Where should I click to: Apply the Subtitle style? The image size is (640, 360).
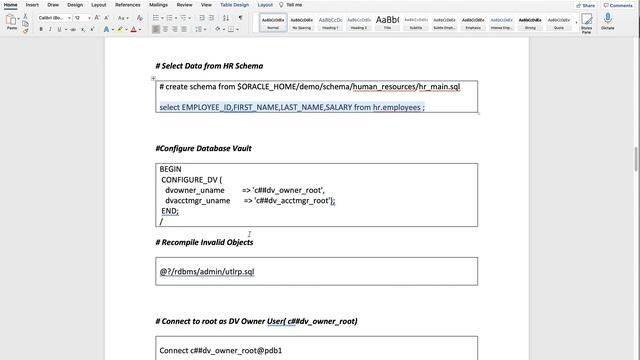click(x=416, y=22)
